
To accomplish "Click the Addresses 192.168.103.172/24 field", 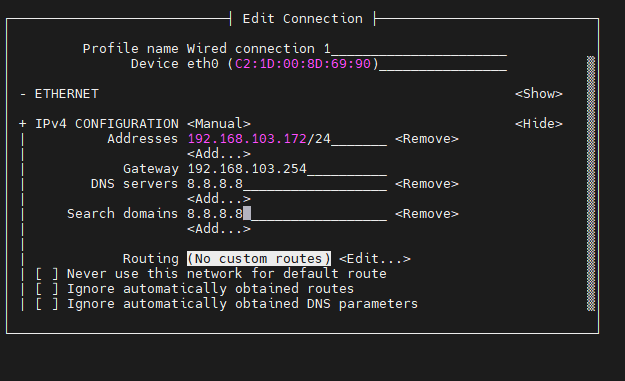I will coord(287,139).
